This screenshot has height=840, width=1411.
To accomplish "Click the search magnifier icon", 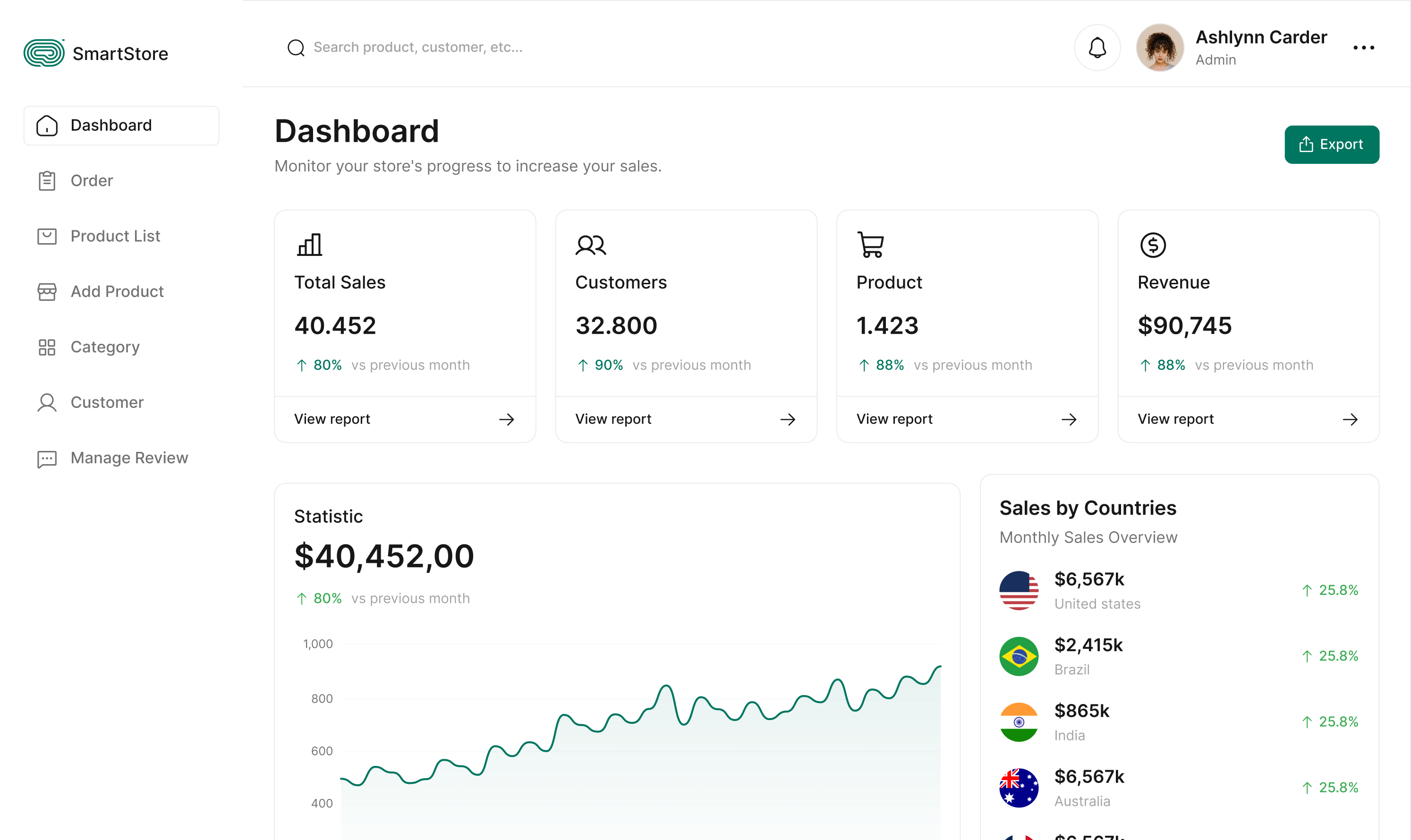I will tap(296, 48).
